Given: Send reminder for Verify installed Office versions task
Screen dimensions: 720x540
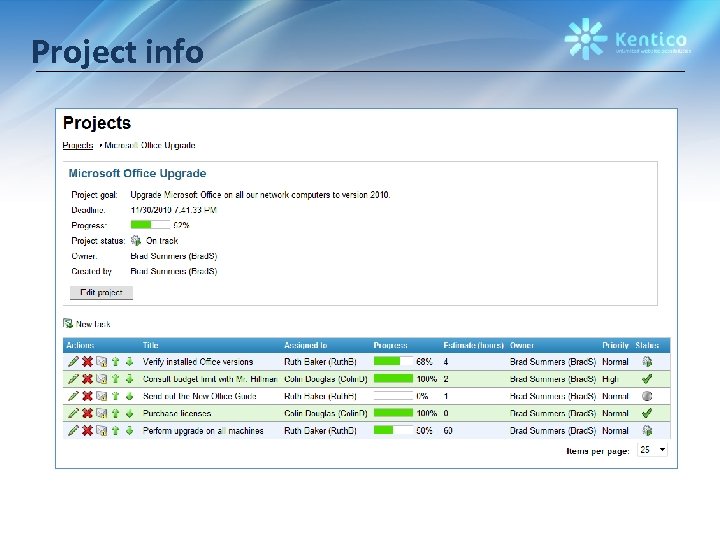Looking at the screenshot, I should click(x=101, y=362).
